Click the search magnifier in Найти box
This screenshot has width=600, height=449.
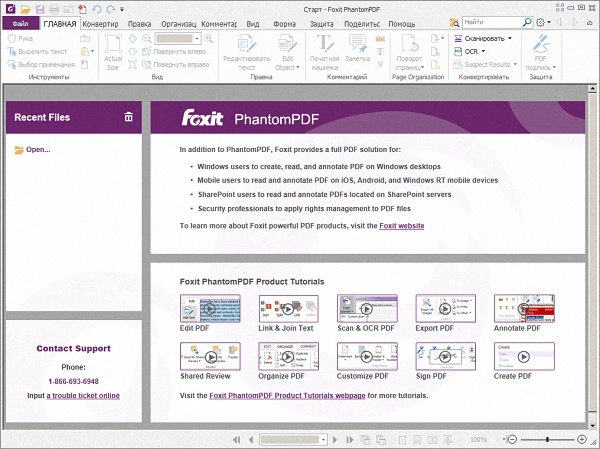coord(527,22)
